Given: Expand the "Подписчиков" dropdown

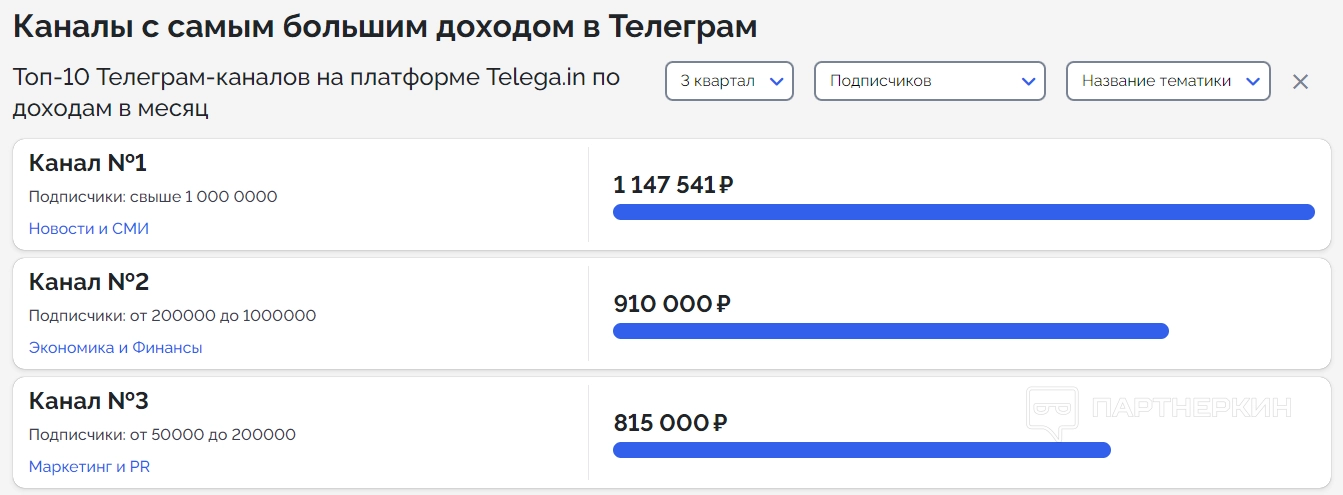Looking at the screenshot, I should click(x=929, y=81).
